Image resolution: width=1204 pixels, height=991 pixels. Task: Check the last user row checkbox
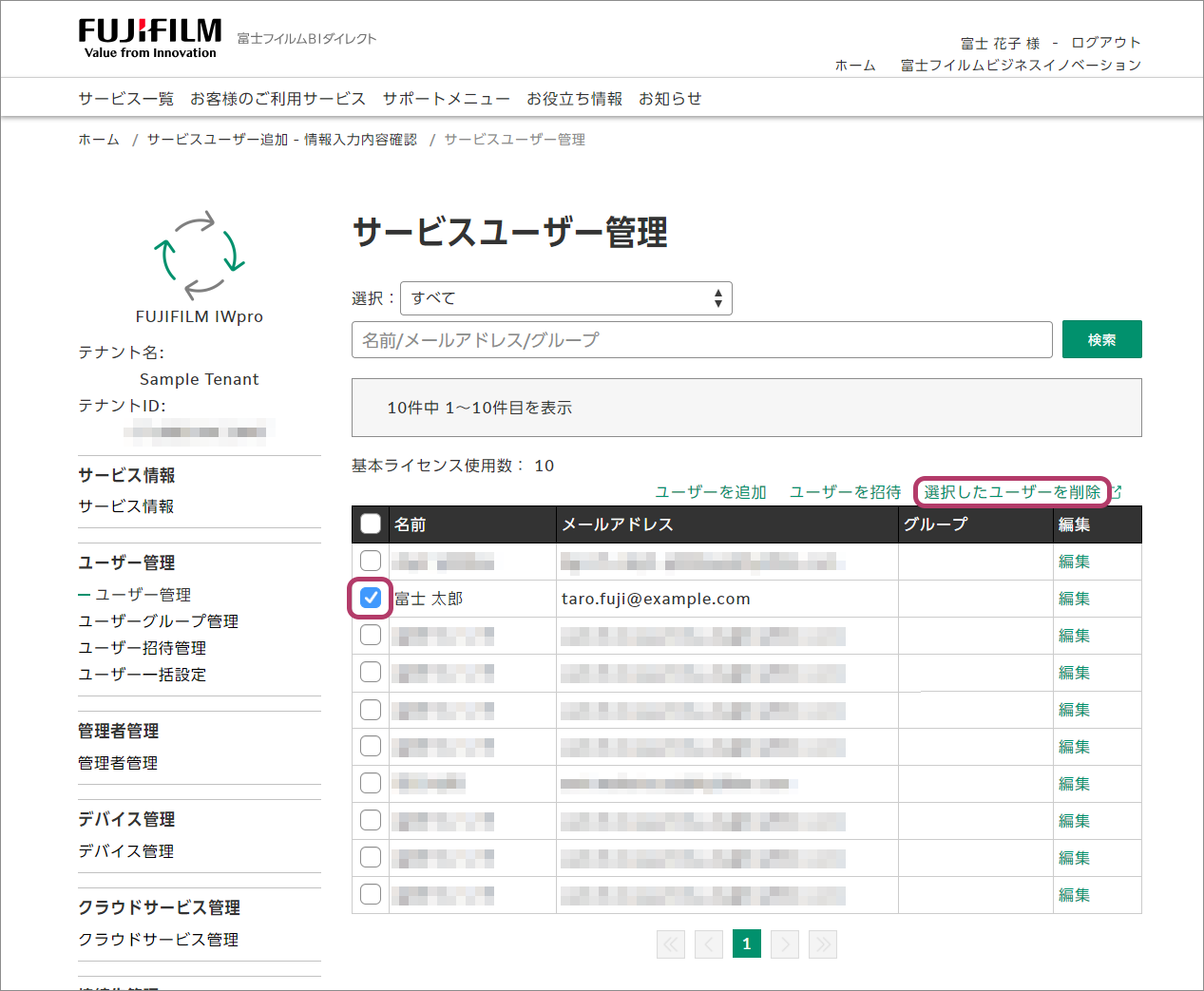[371, 894]
